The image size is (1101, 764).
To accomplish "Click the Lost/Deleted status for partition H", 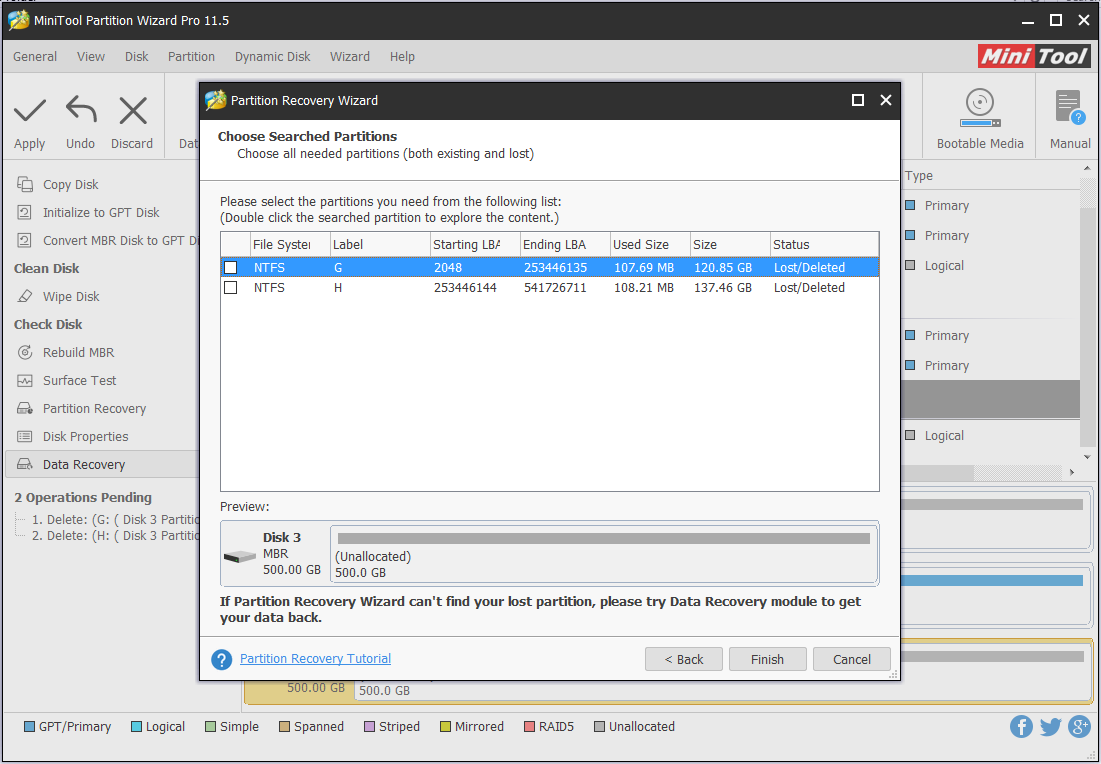I will pyautogui.click(x=809, y=288).
